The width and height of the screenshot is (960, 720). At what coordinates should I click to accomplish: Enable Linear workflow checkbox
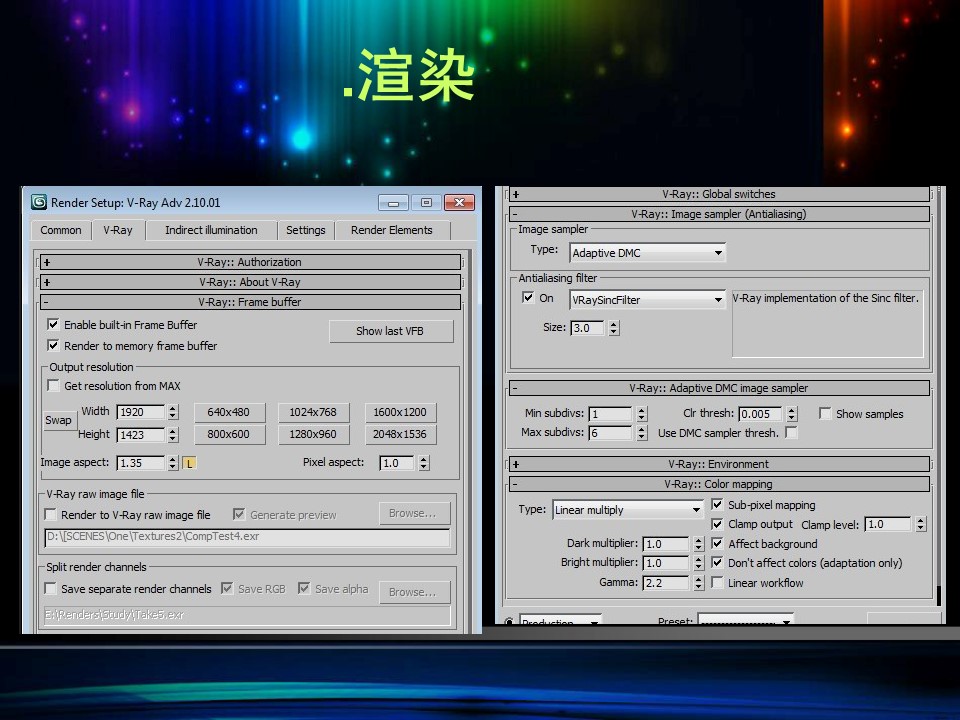pyautogui.click(x=717, y=582)
